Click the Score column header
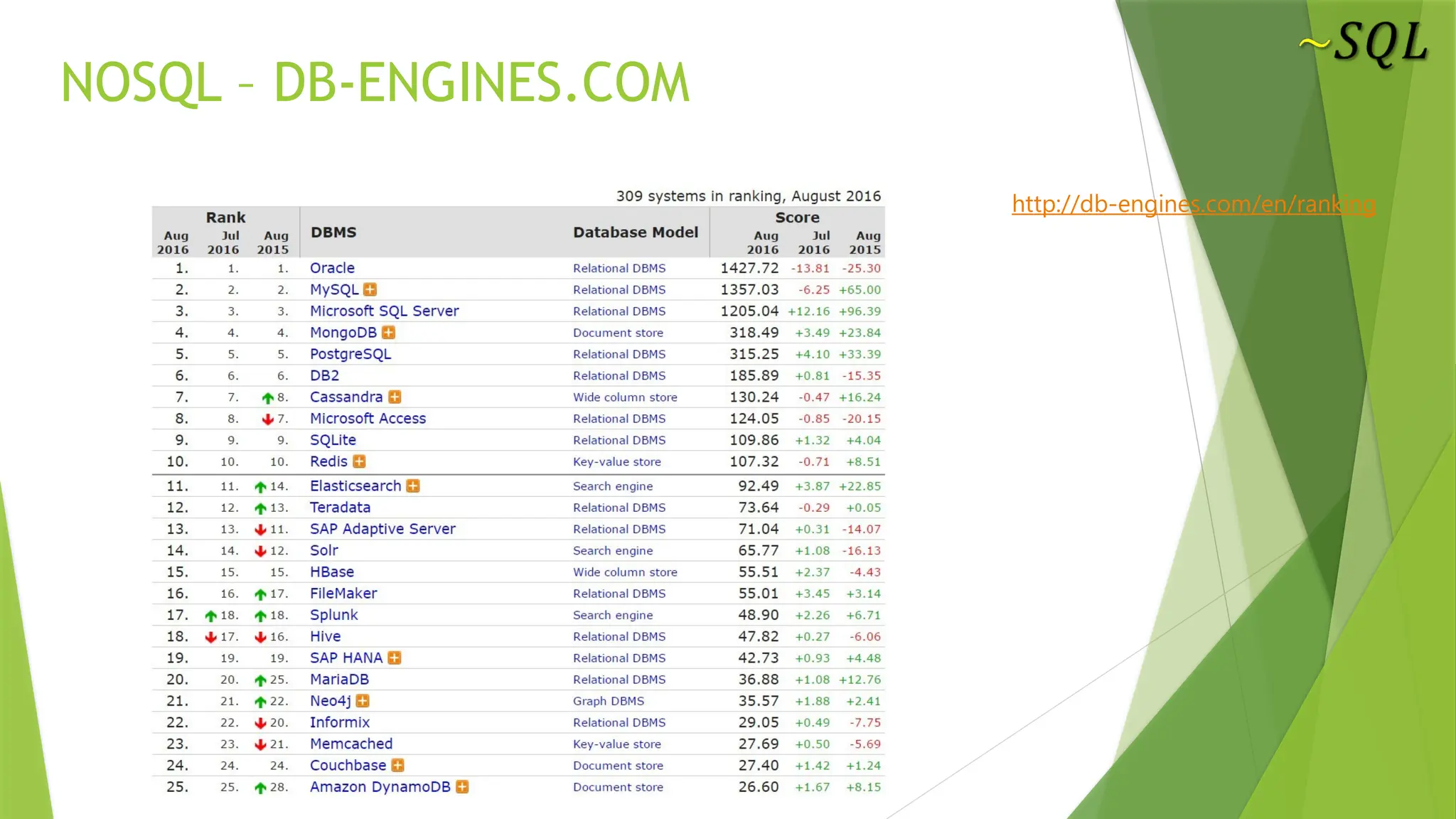The image size is (1456, 819). (797, 218)
